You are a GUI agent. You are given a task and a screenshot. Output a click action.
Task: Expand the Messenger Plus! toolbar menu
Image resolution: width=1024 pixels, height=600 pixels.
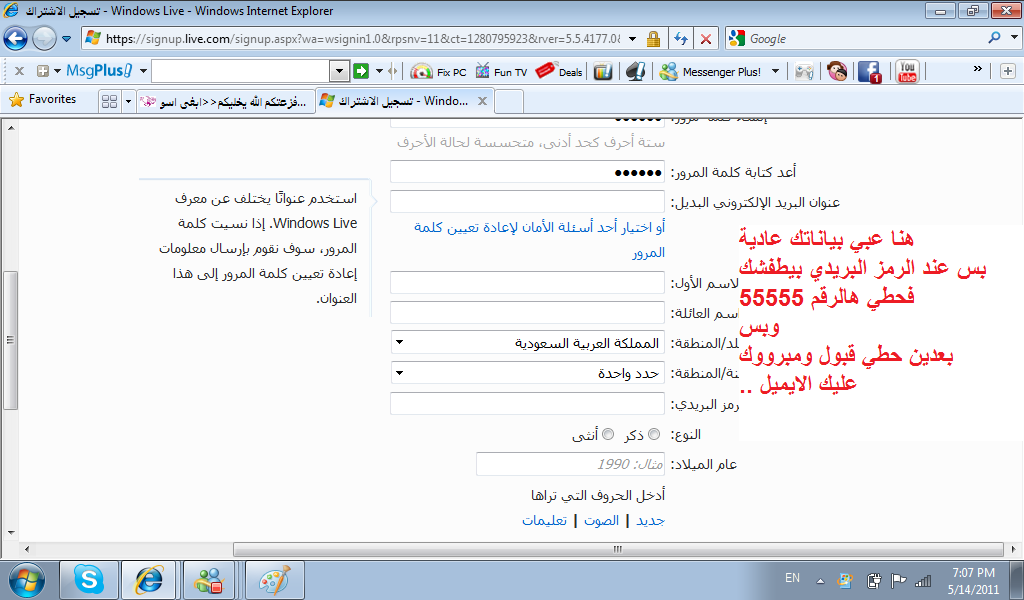[x=775, y=71]
